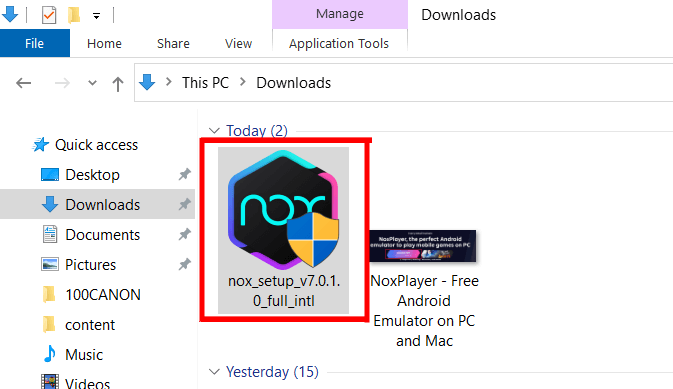Open the Customize Quick Access Toolbar dropdown
This screenshot has width=673, height=389.
pyautogui.click(x=97, y=16)
